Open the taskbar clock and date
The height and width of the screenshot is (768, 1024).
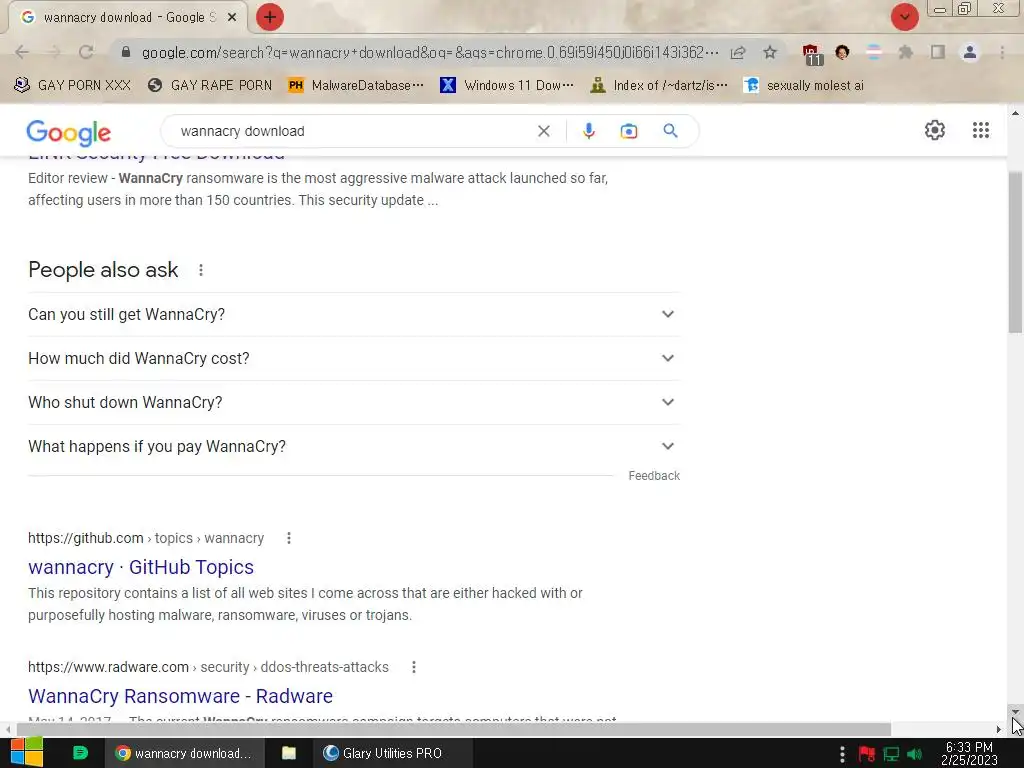click(x=969, y=753)
